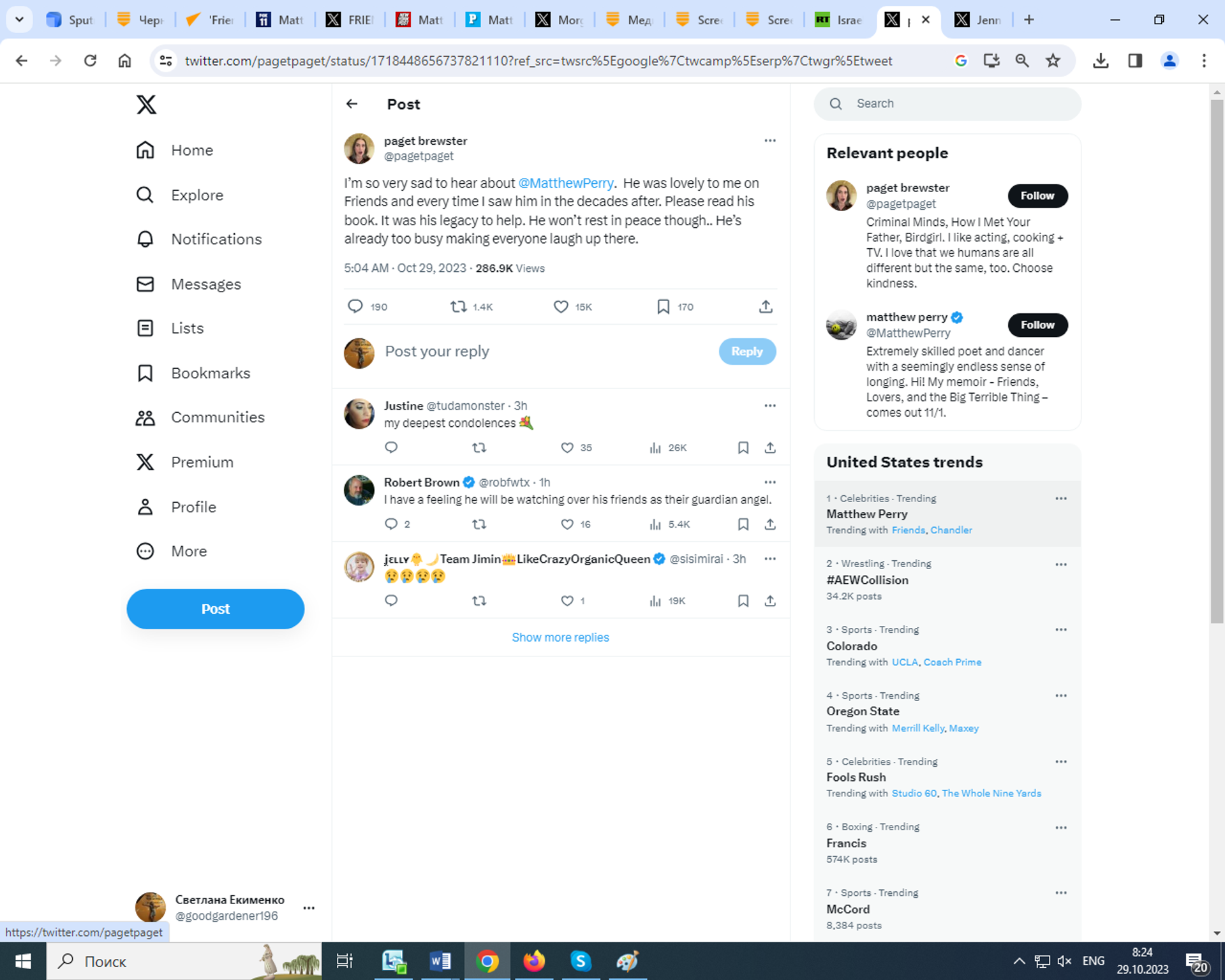
Task: Open options for #AEWCollision trend
Action: click(1061, 565)
